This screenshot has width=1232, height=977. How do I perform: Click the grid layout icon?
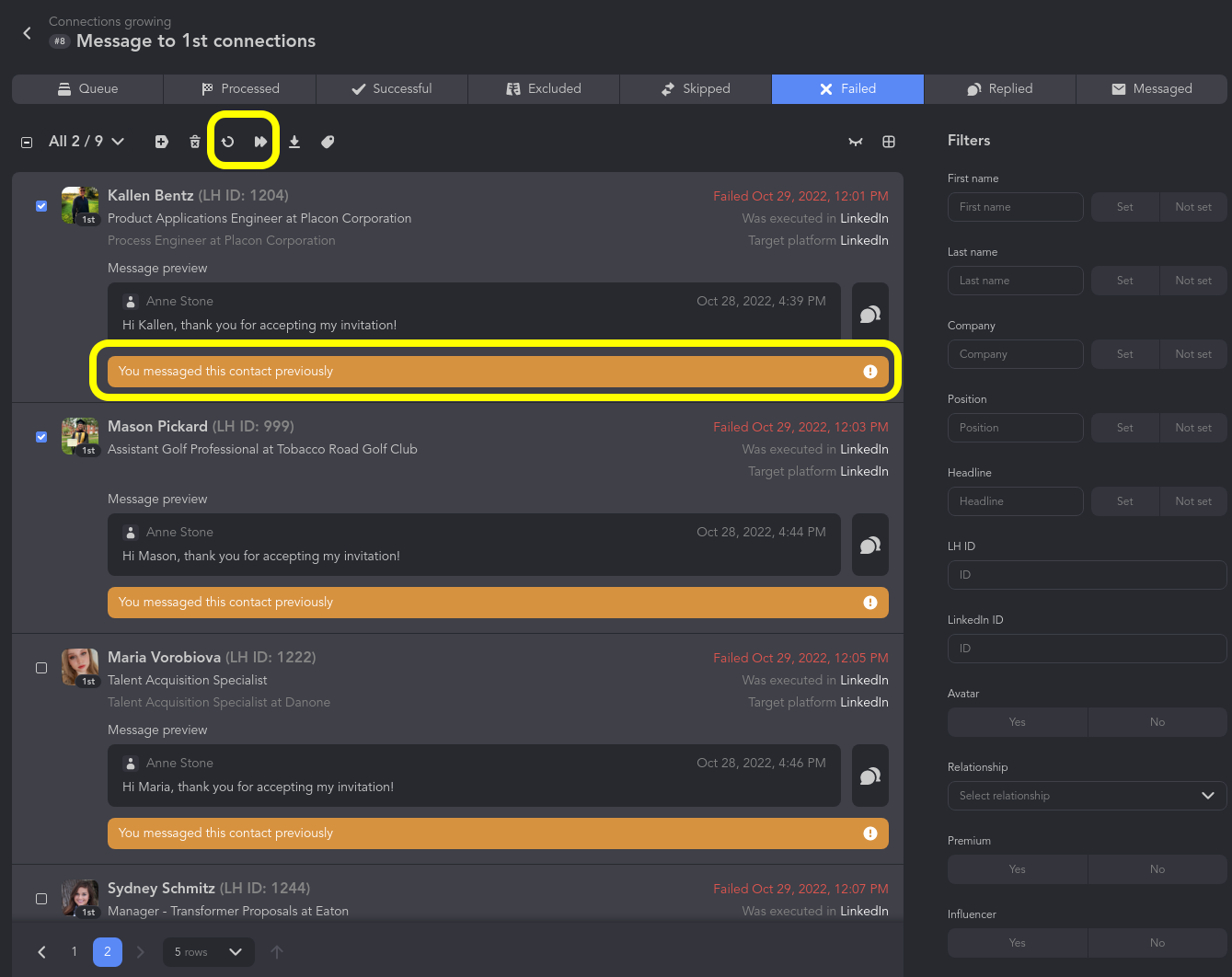coord(889,142)
